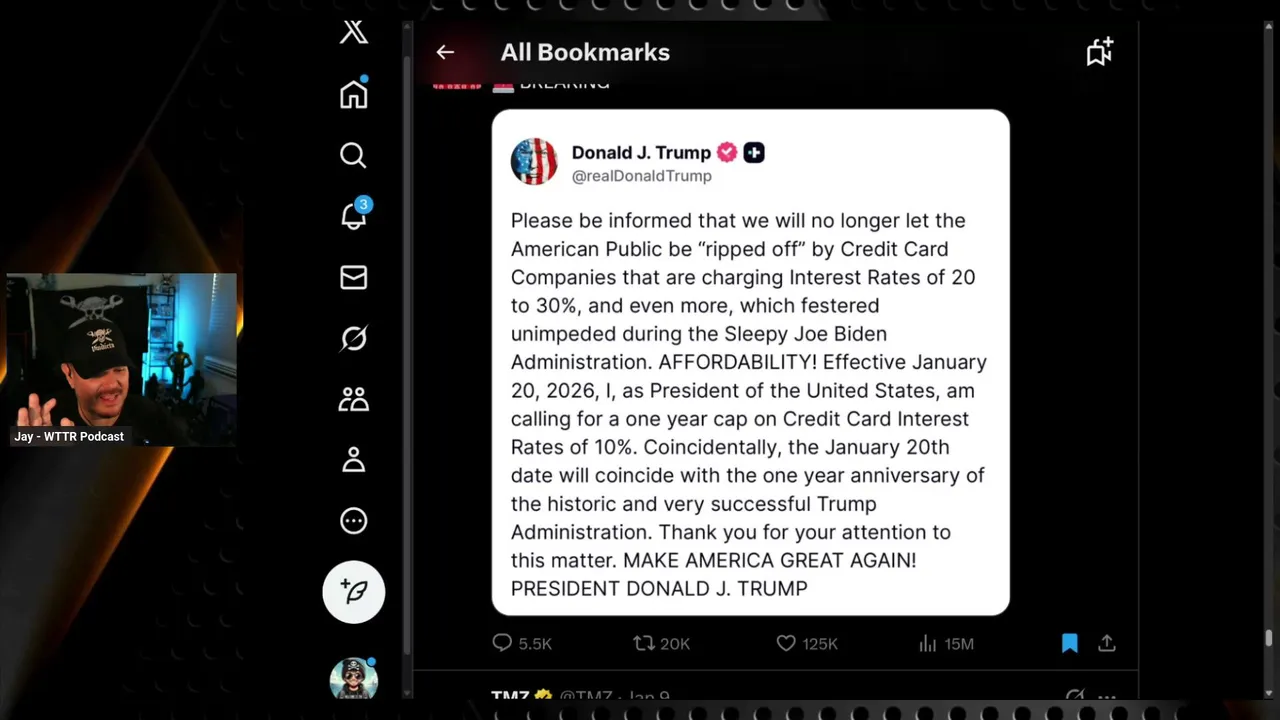
Task: Launch Grok from the sidebar
Action: click(354, 338)
